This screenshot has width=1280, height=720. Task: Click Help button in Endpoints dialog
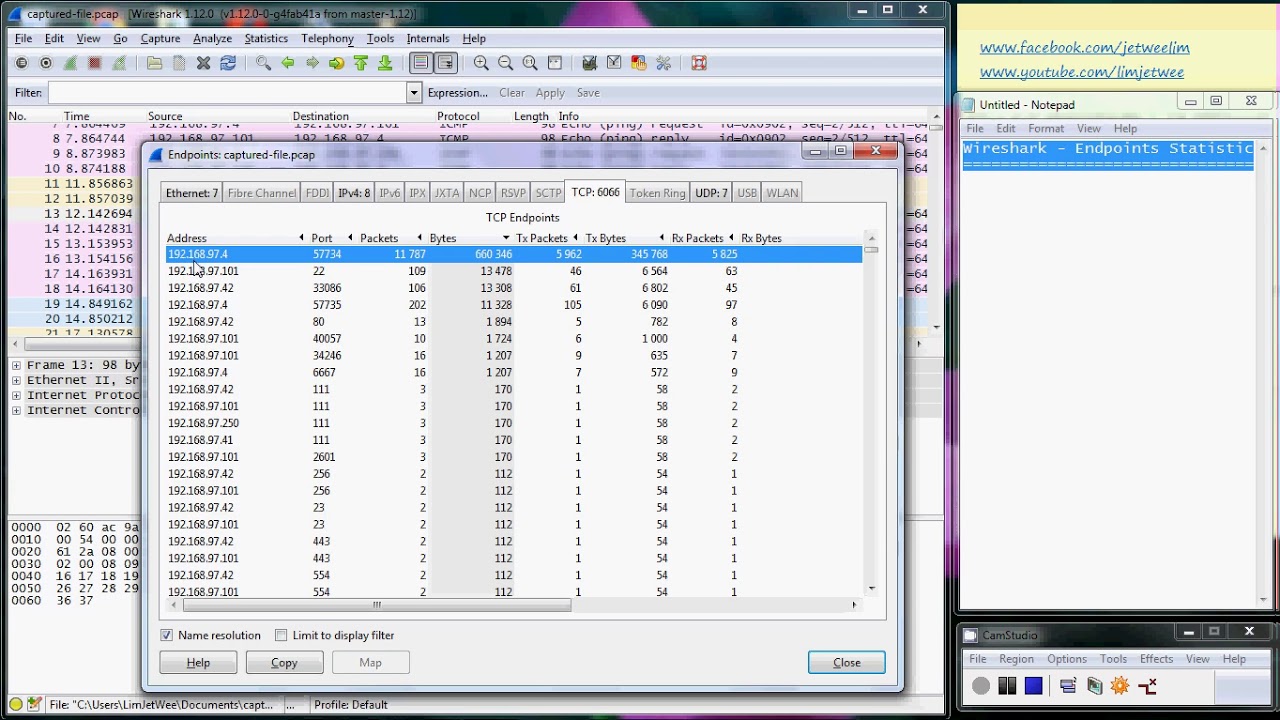coord(198,662)
